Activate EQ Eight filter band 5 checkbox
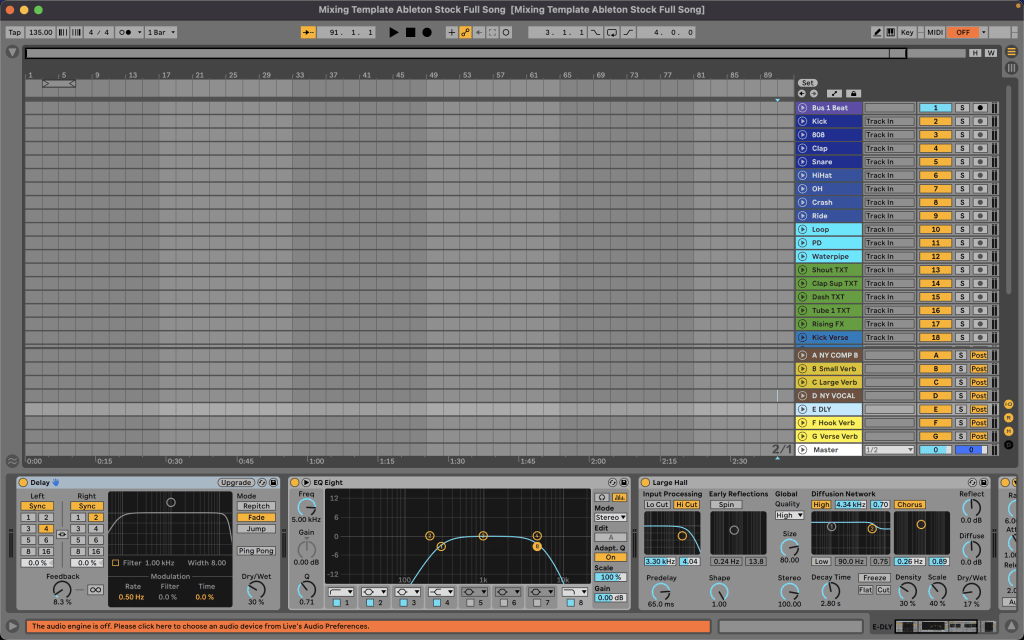 [468, 602]
